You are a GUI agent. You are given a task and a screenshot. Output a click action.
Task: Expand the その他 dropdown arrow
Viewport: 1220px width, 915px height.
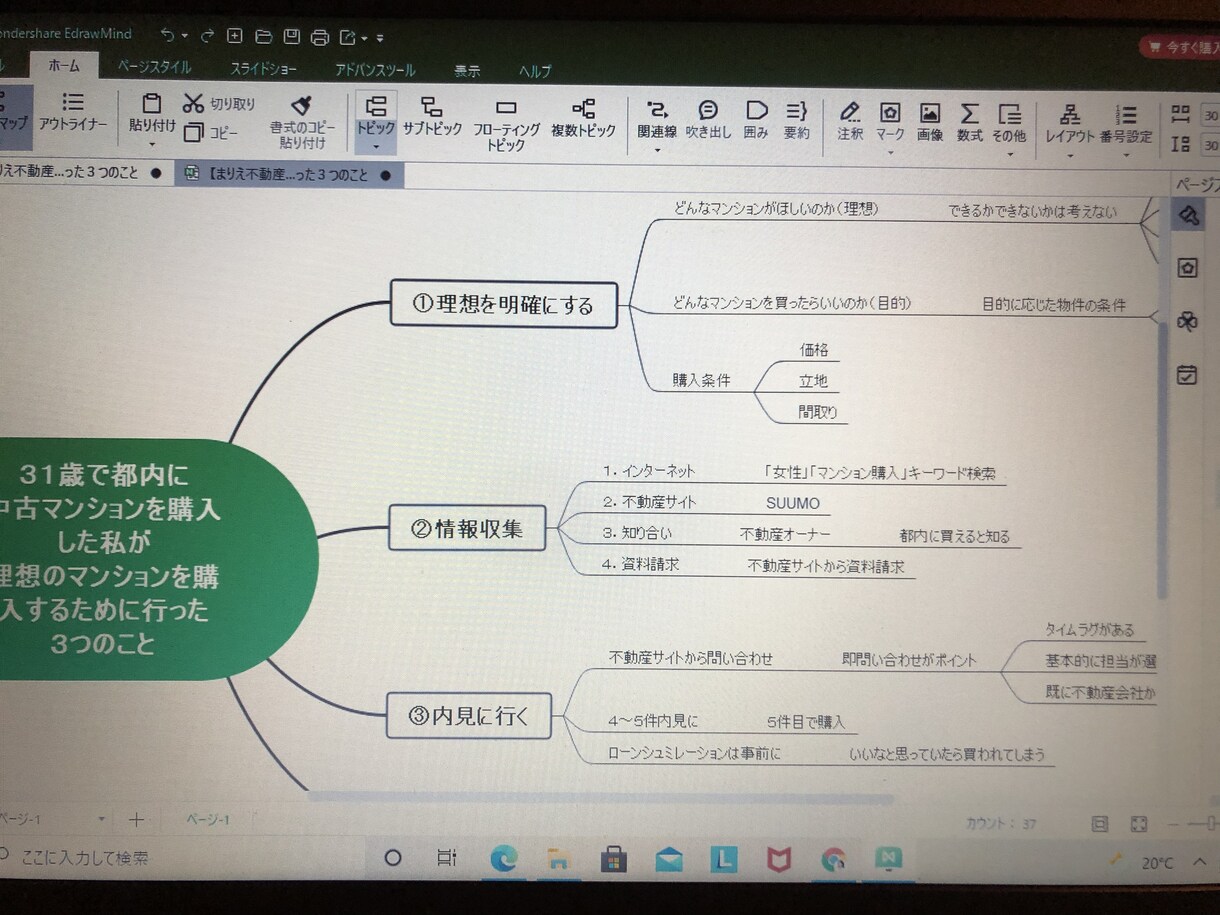tap(1009, 153)
